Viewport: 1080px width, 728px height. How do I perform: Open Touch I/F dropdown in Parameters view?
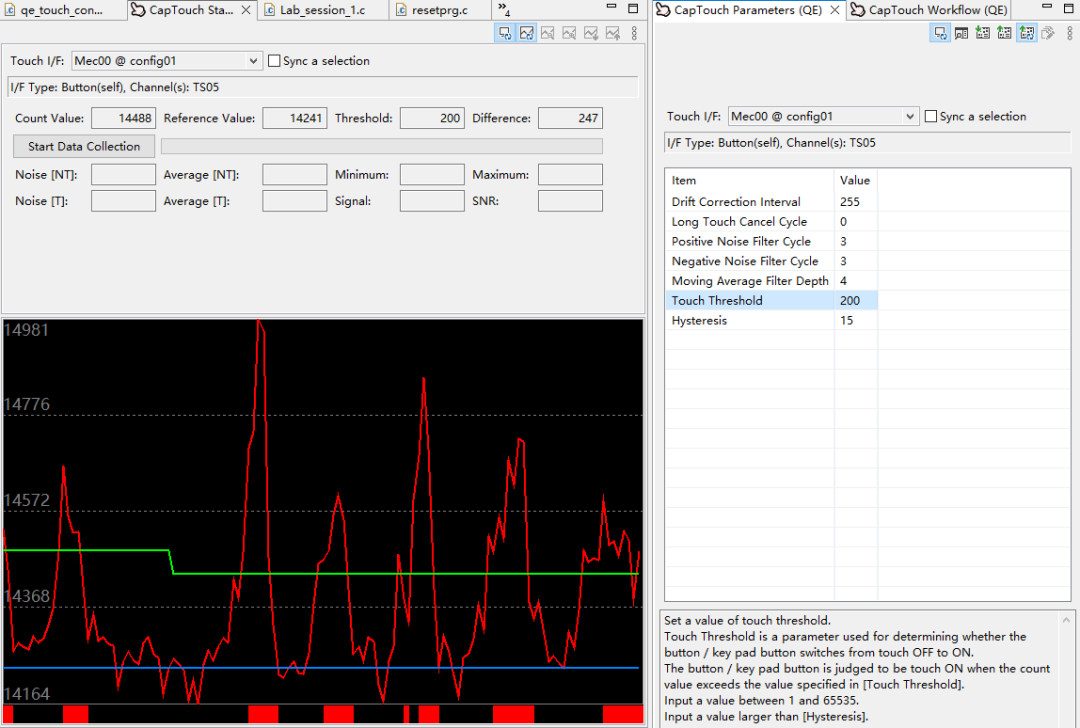point(909,117)
